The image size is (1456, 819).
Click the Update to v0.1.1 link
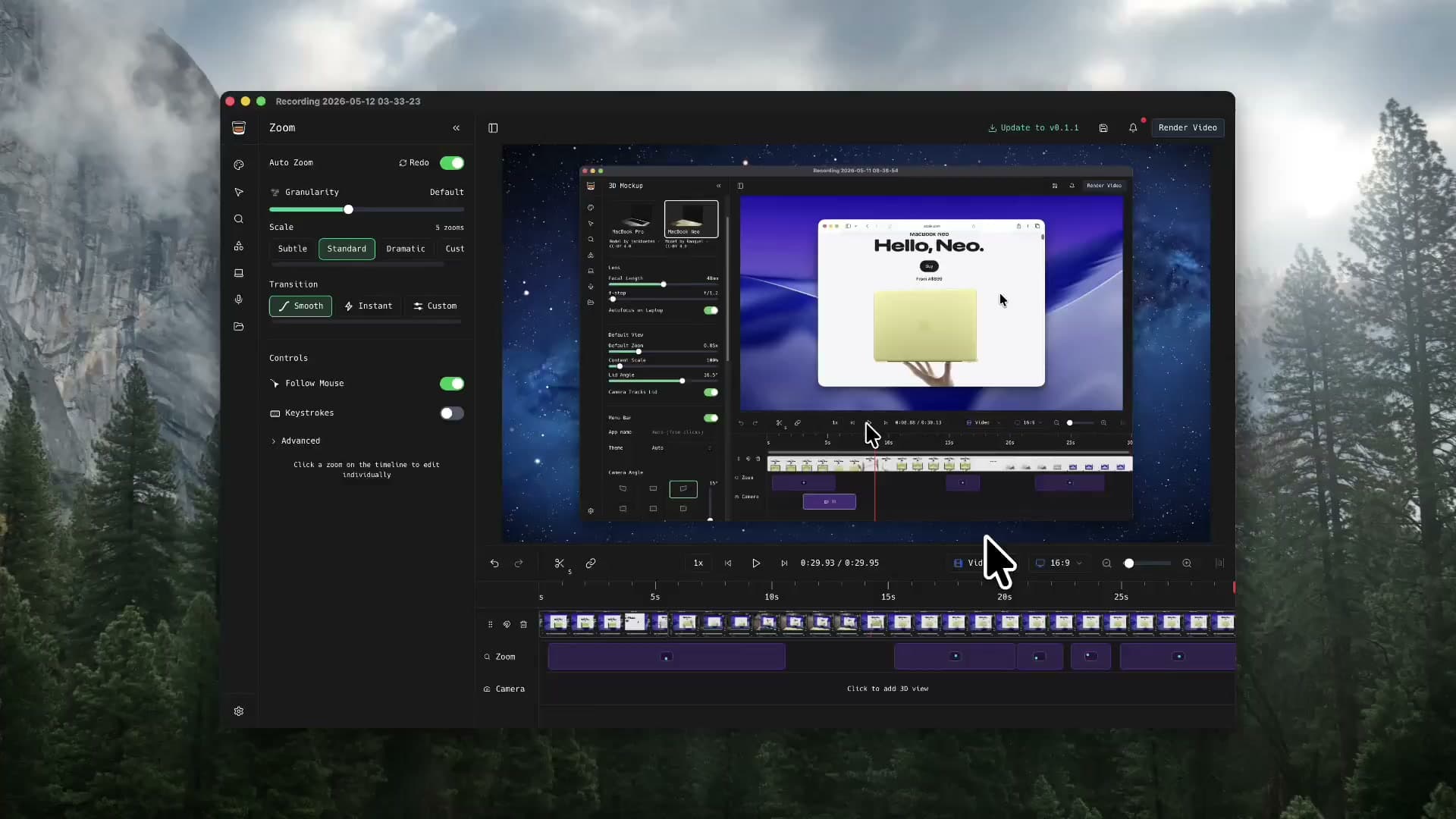(1033, 128)
